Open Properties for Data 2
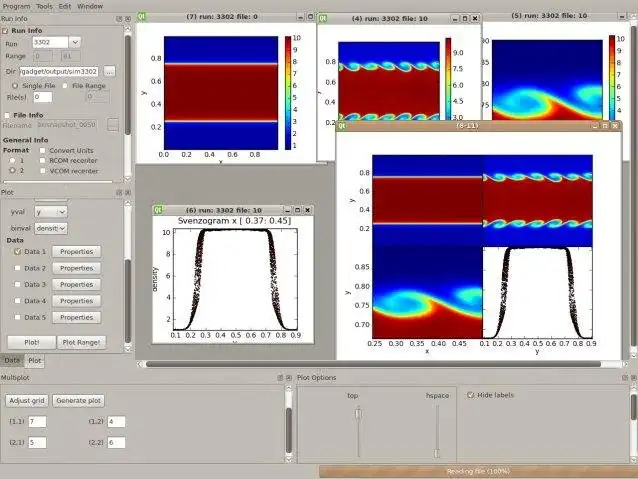 coord(76,268)
